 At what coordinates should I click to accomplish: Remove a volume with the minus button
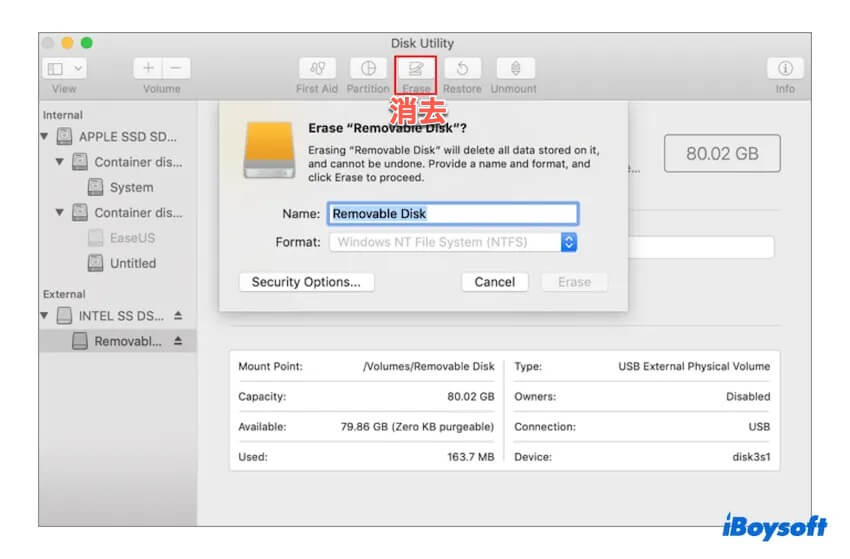[x=175, y=69]
